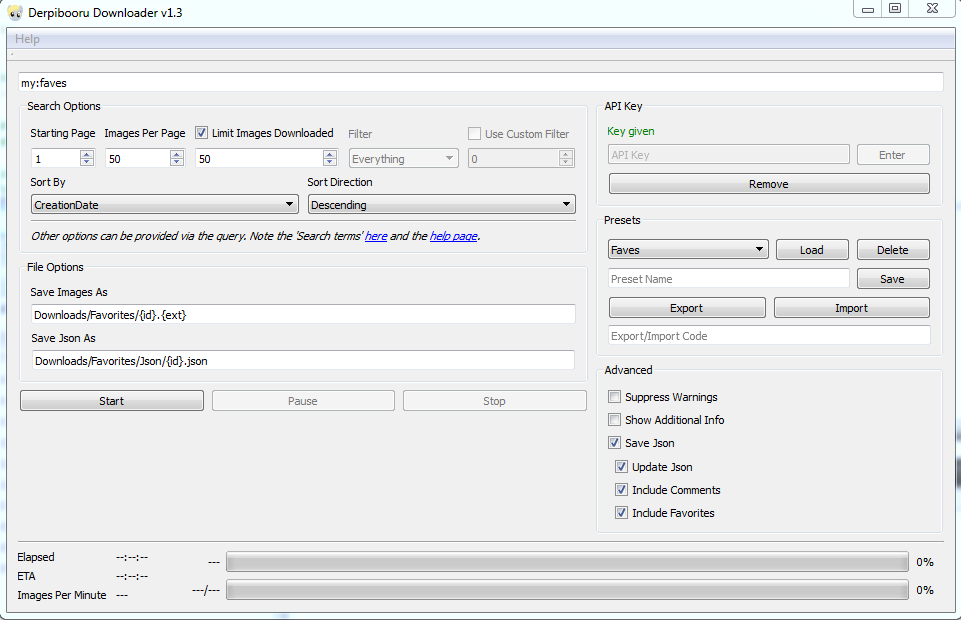Toggle Include Favorites checkbox

pos(621,512)
